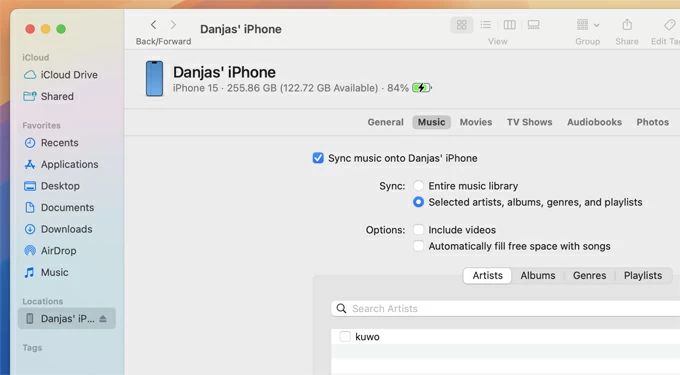Open iCloud Drive in sidebar
The width and height of the screenshot is (680, 375).
(x=60, y=75)
